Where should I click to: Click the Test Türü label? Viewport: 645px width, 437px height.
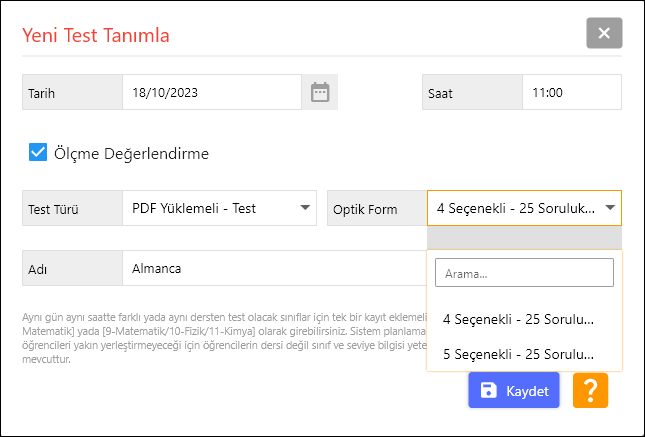point(54,210)
